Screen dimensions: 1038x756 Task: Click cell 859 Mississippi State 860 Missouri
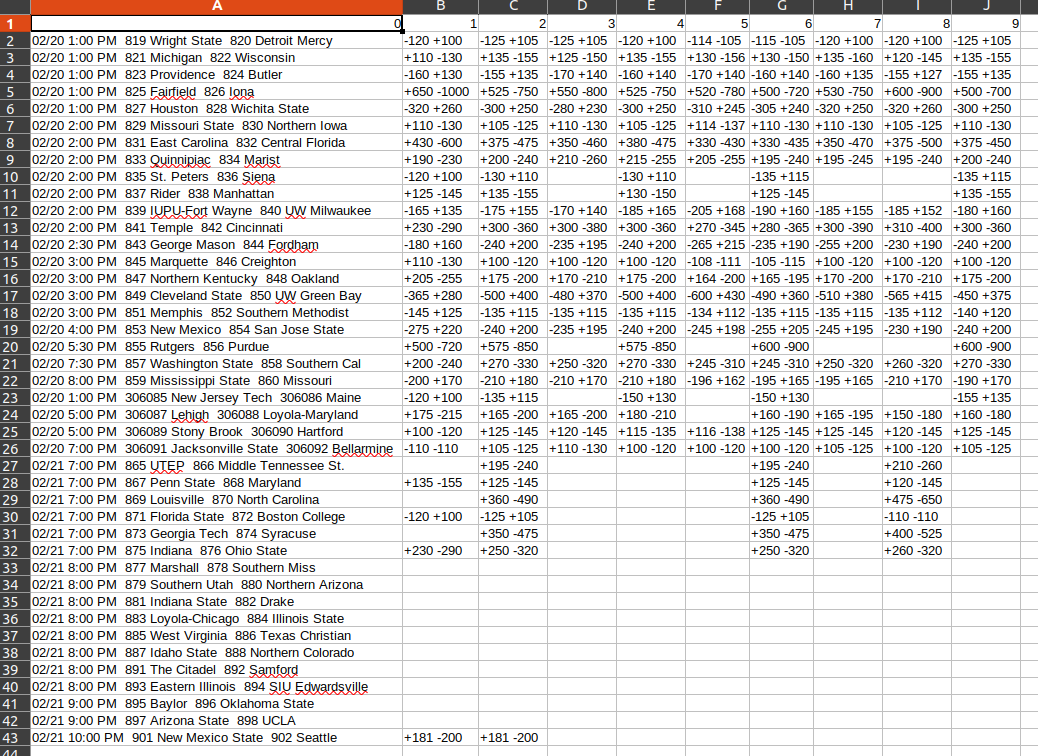pos(216,381)
